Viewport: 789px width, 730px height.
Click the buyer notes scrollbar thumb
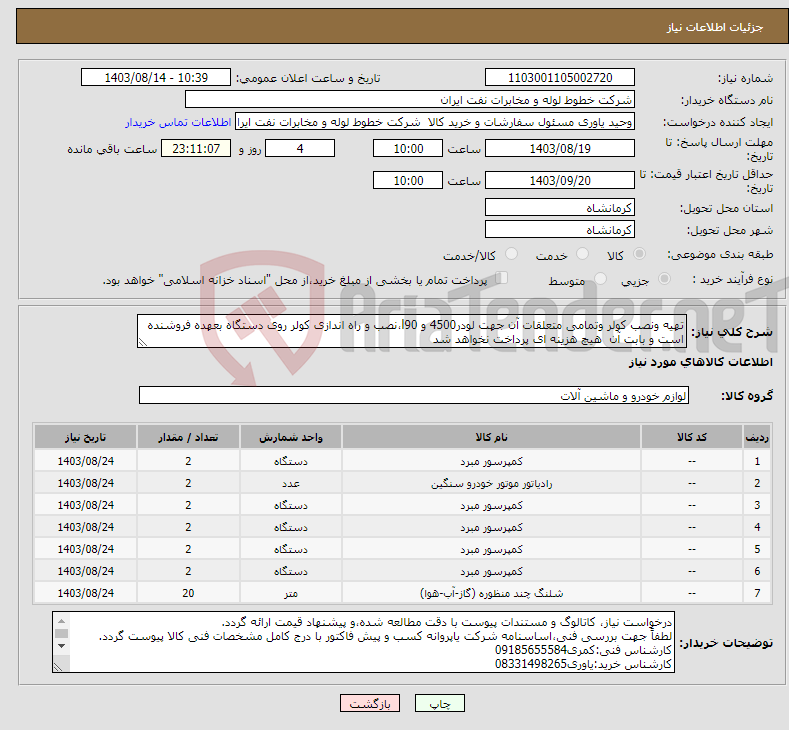(x=61, y=633)
